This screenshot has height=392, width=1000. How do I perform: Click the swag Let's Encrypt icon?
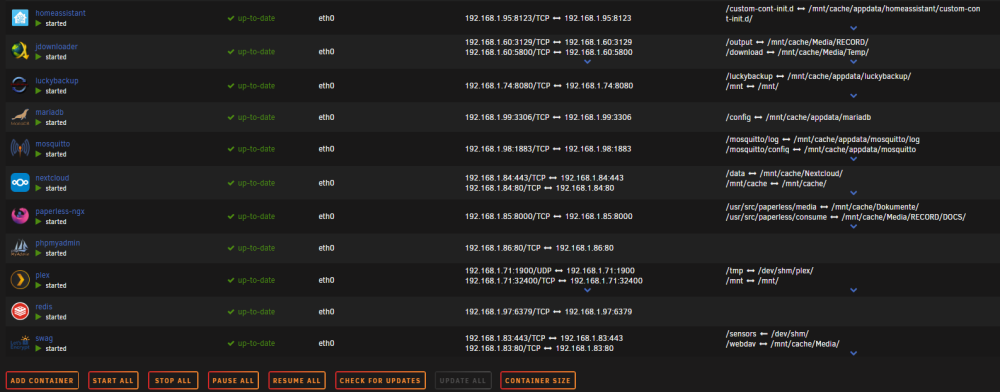click(x=20, y=344)
